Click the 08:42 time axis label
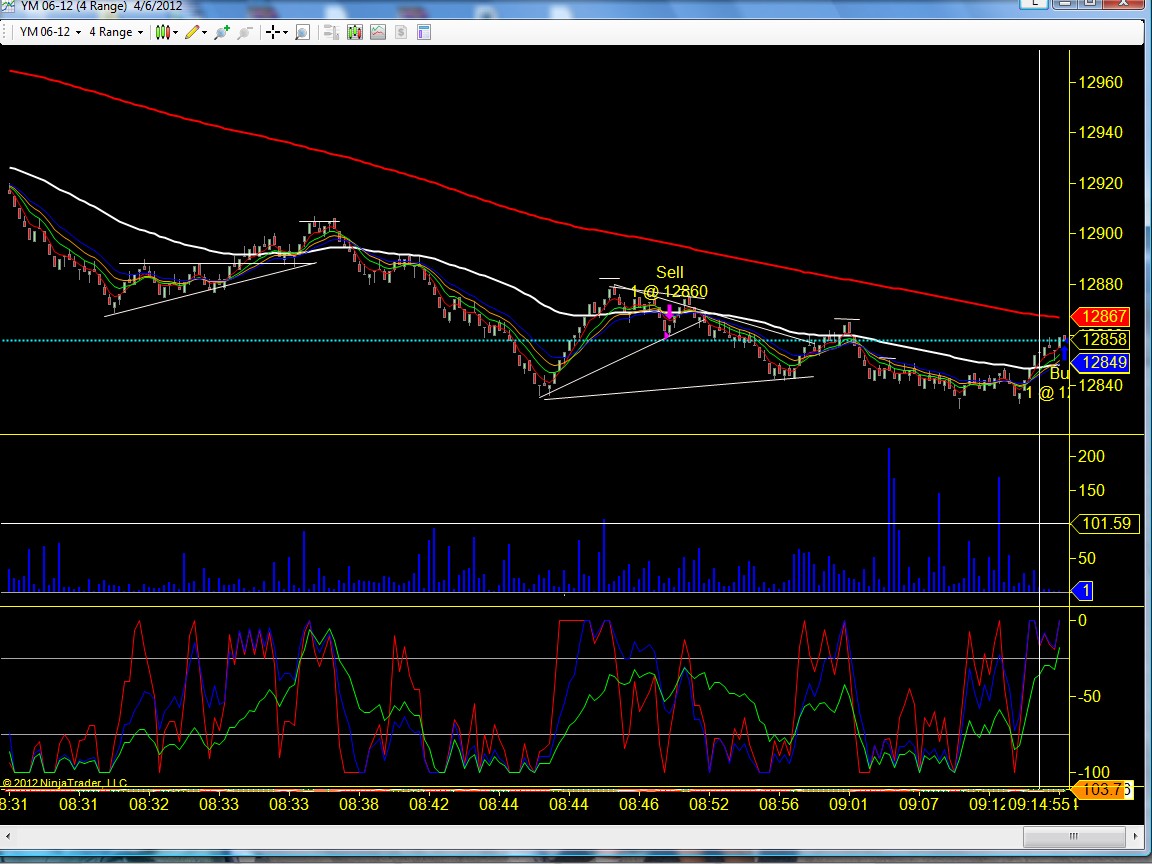The width and height of the screenshot is (1152, 864). (x=429, y=804)
